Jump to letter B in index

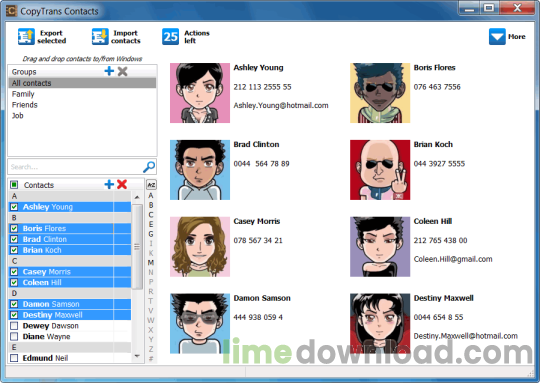point(150,205)
